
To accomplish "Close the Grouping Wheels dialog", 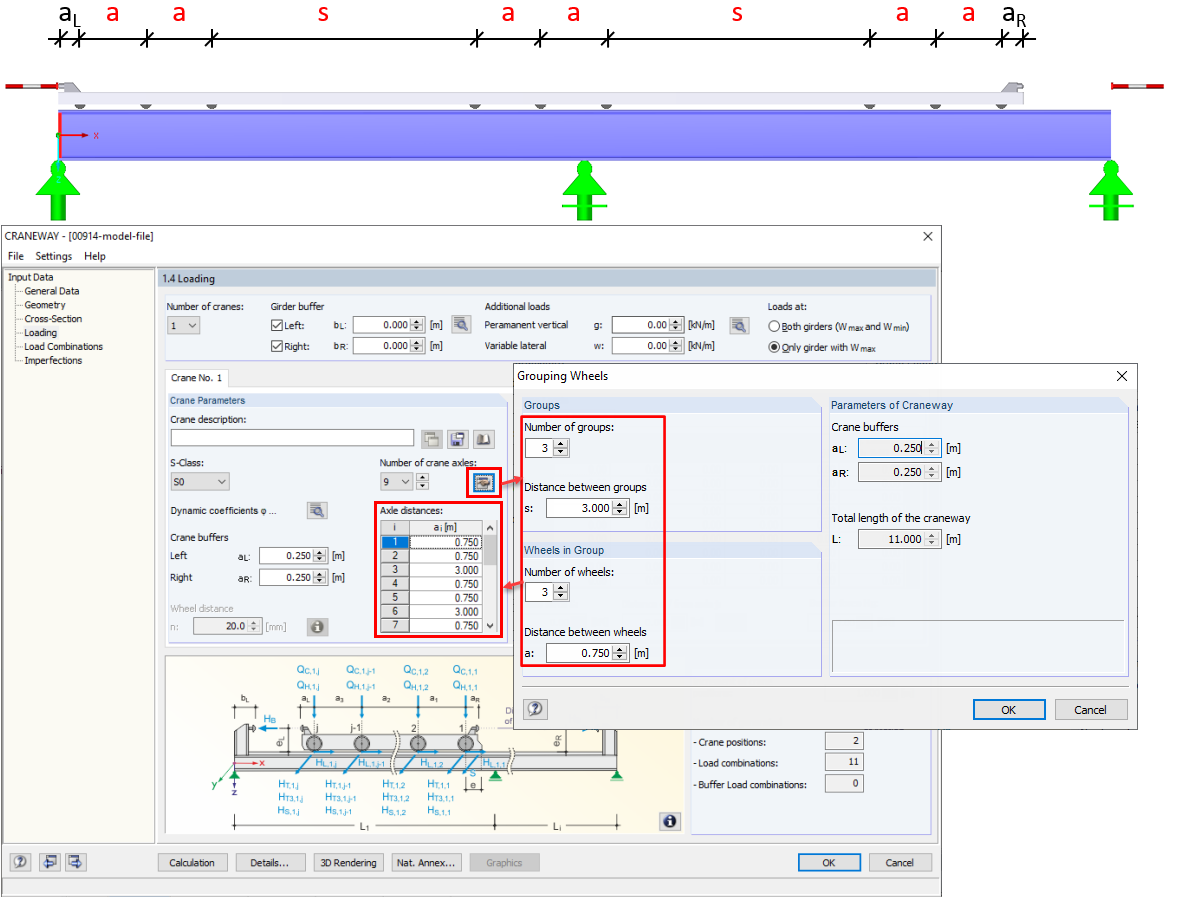I will tap(1122, 376).
